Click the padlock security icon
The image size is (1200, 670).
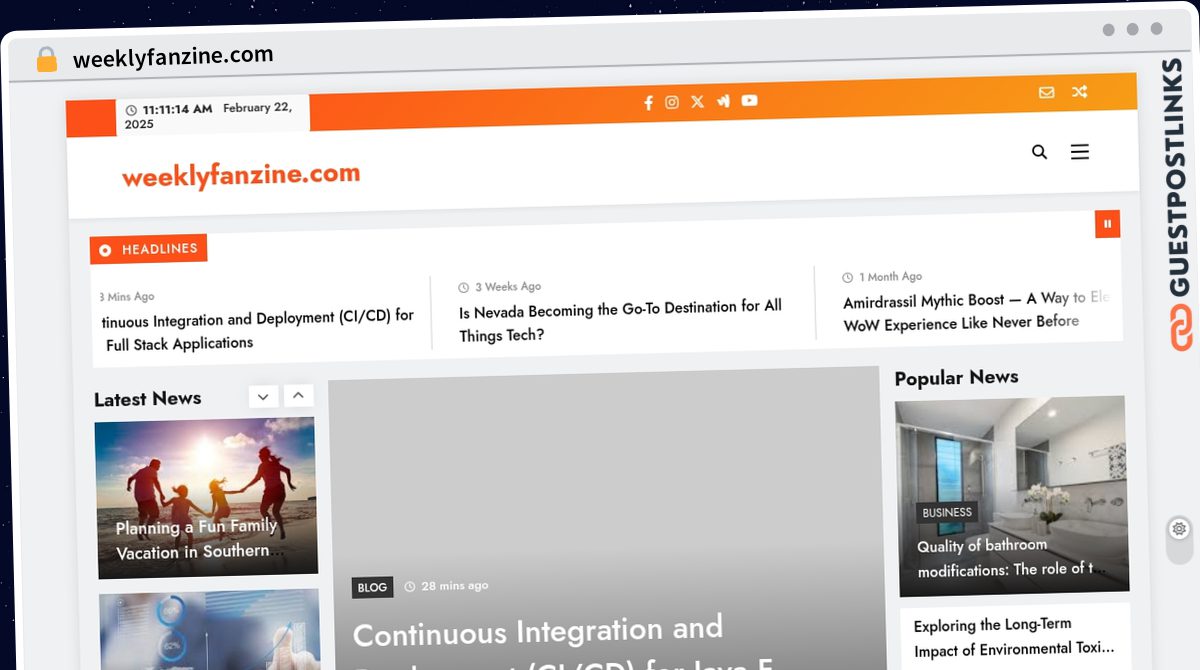point(46,59)
